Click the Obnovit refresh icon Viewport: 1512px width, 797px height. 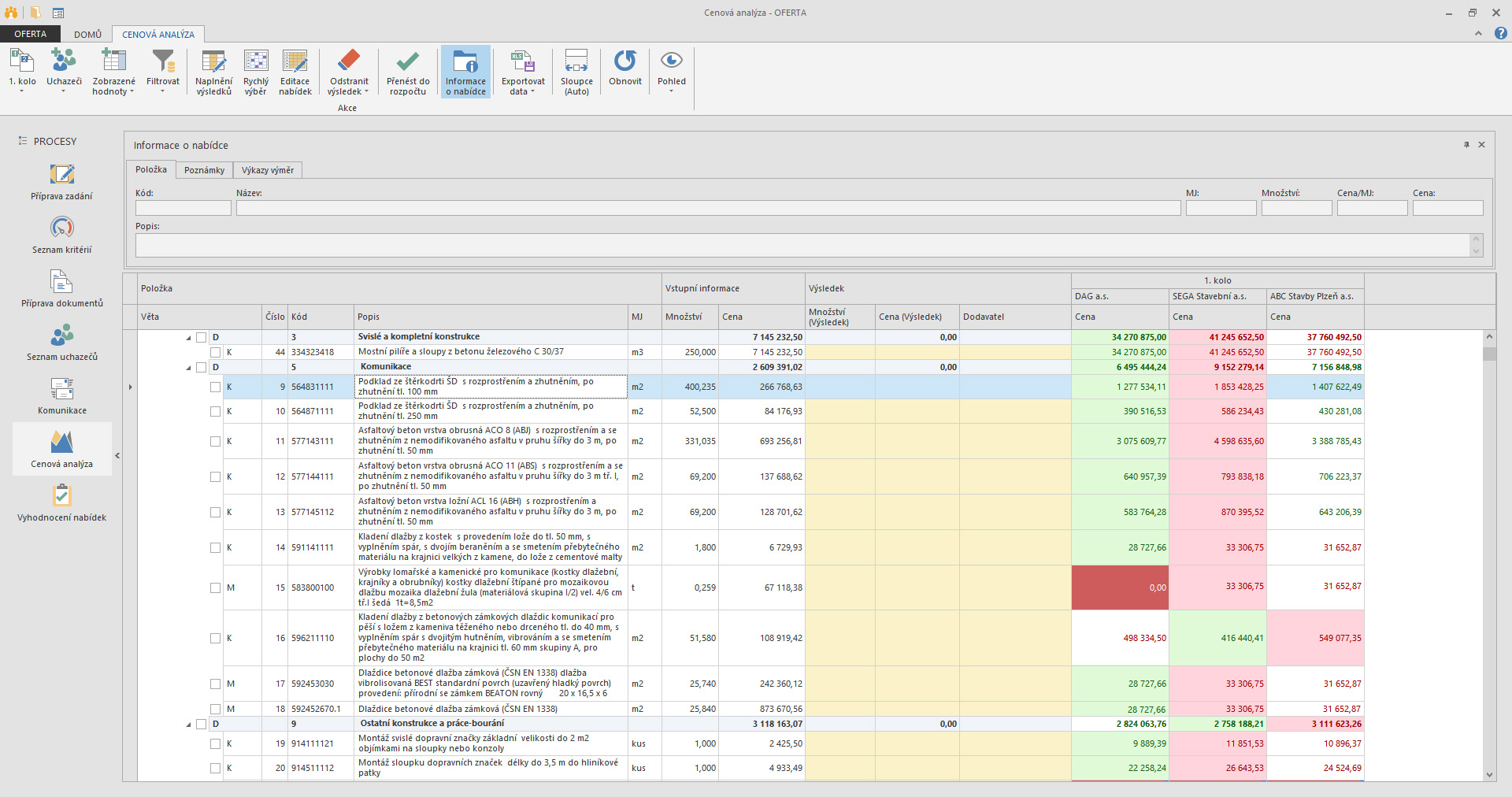[x=625, y=62]
